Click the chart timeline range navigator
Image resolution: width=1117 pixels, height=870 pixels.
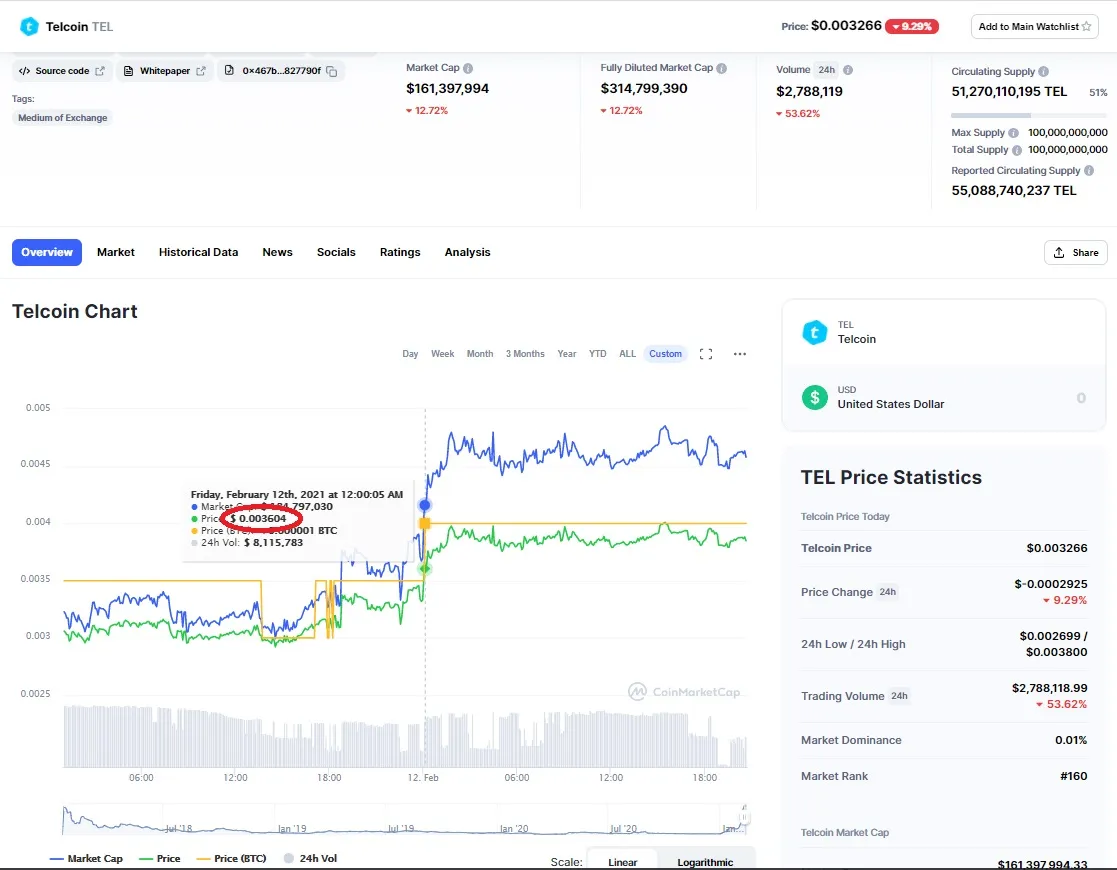click(405, 819)
